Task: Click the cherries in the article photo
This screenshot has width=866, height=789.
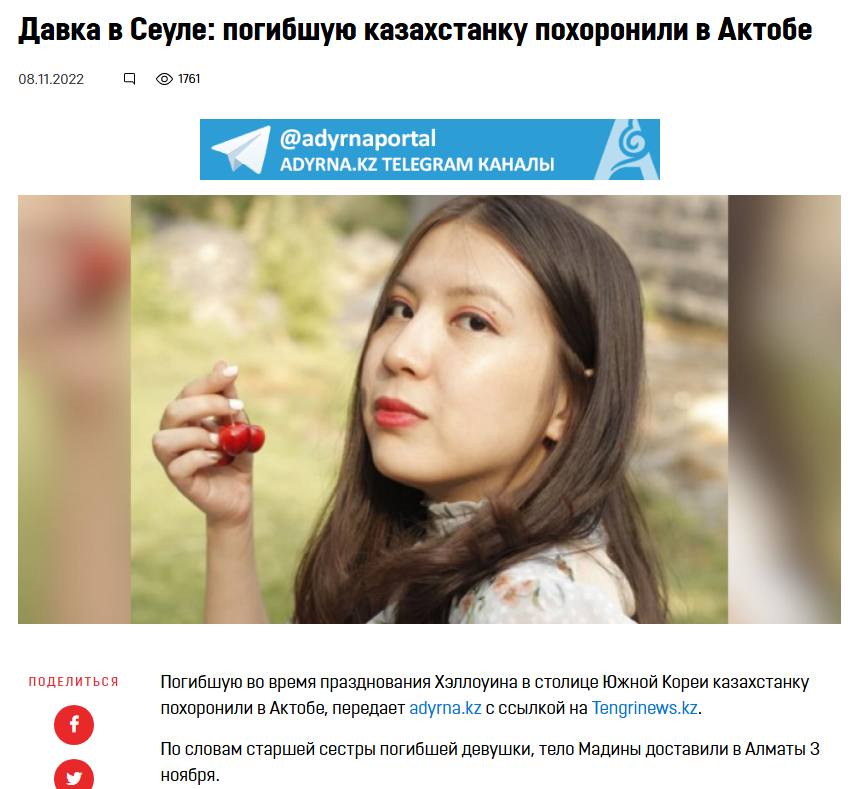Action: 241,439
